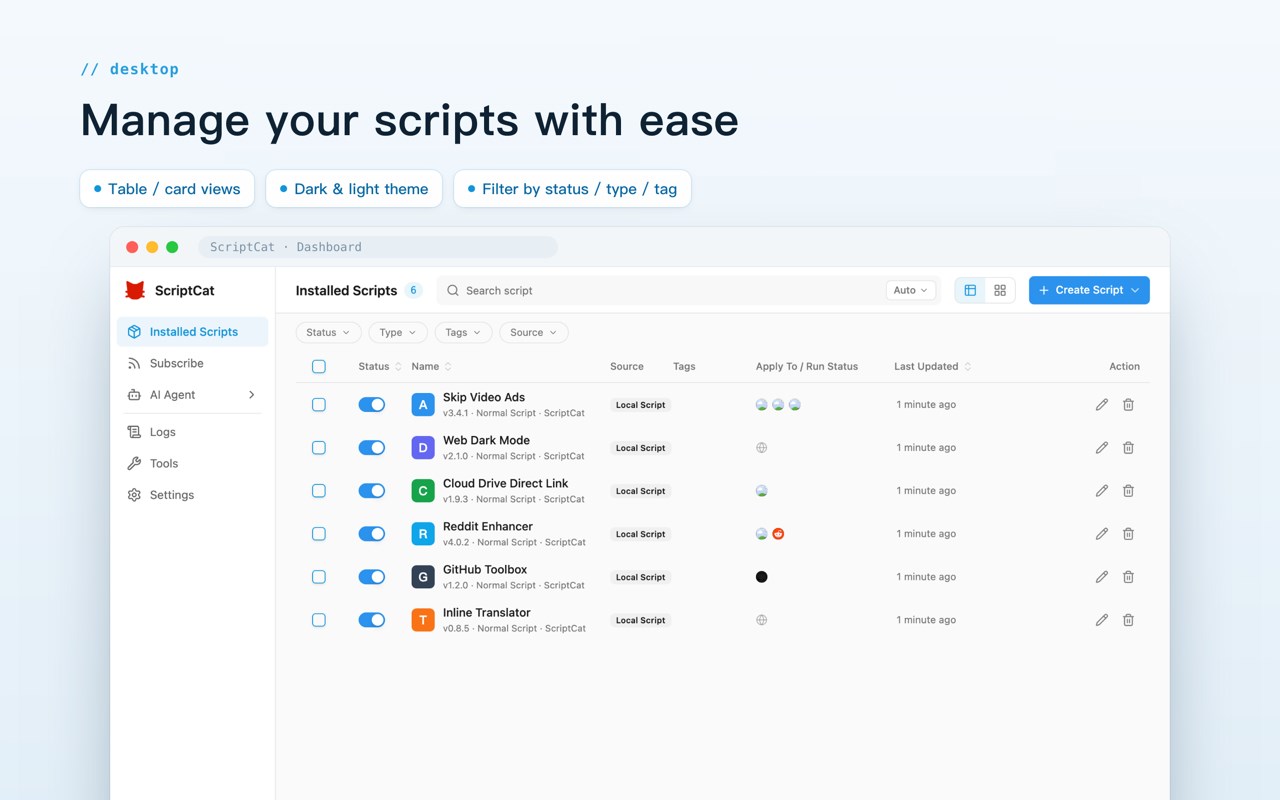Click the Local Script tag on Reddit Enhancer

tap(641, 534)
